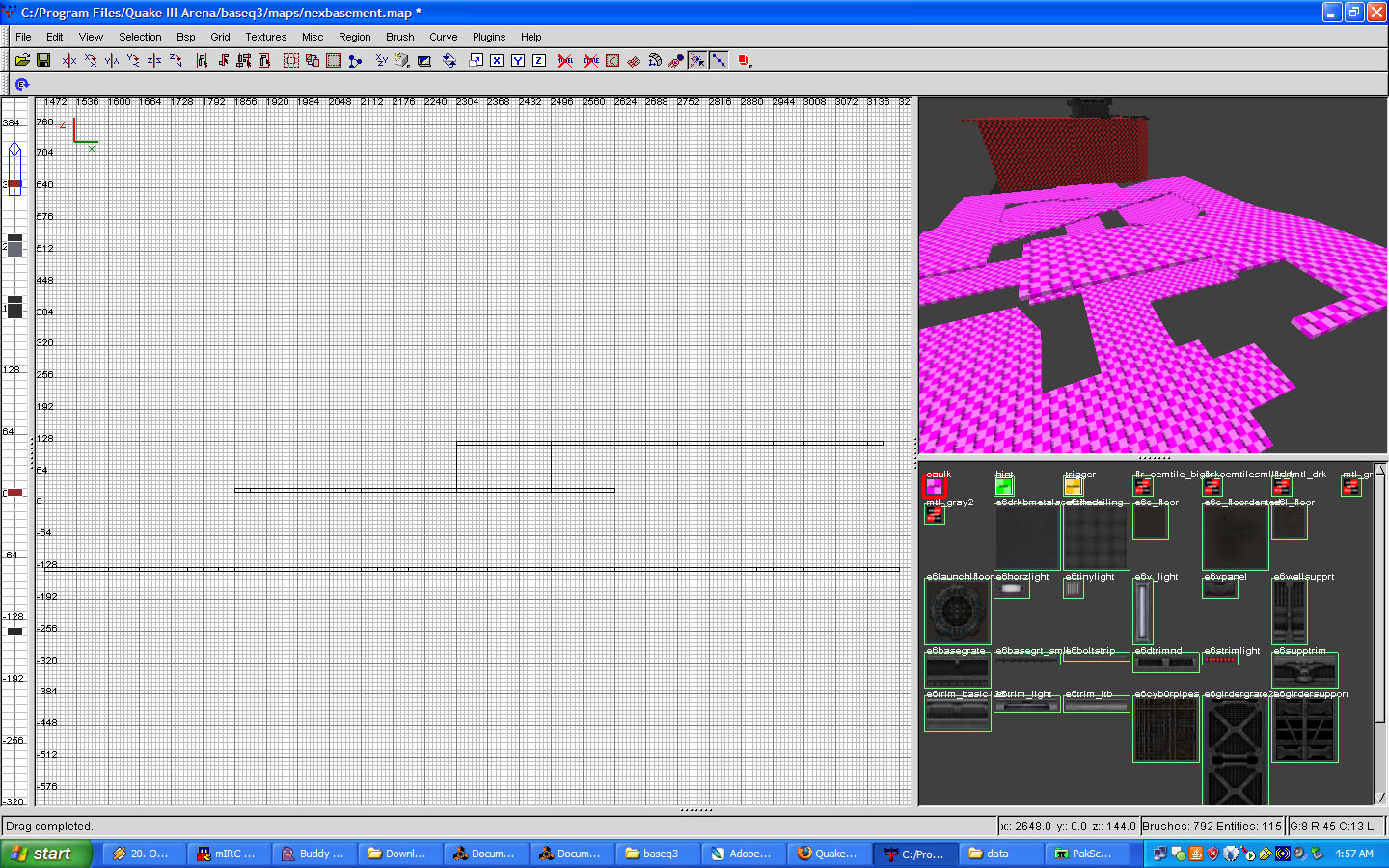1389x868 pixels.
Task: Toggle the patches as wireframe icon
Action: (x=719, y=60)
